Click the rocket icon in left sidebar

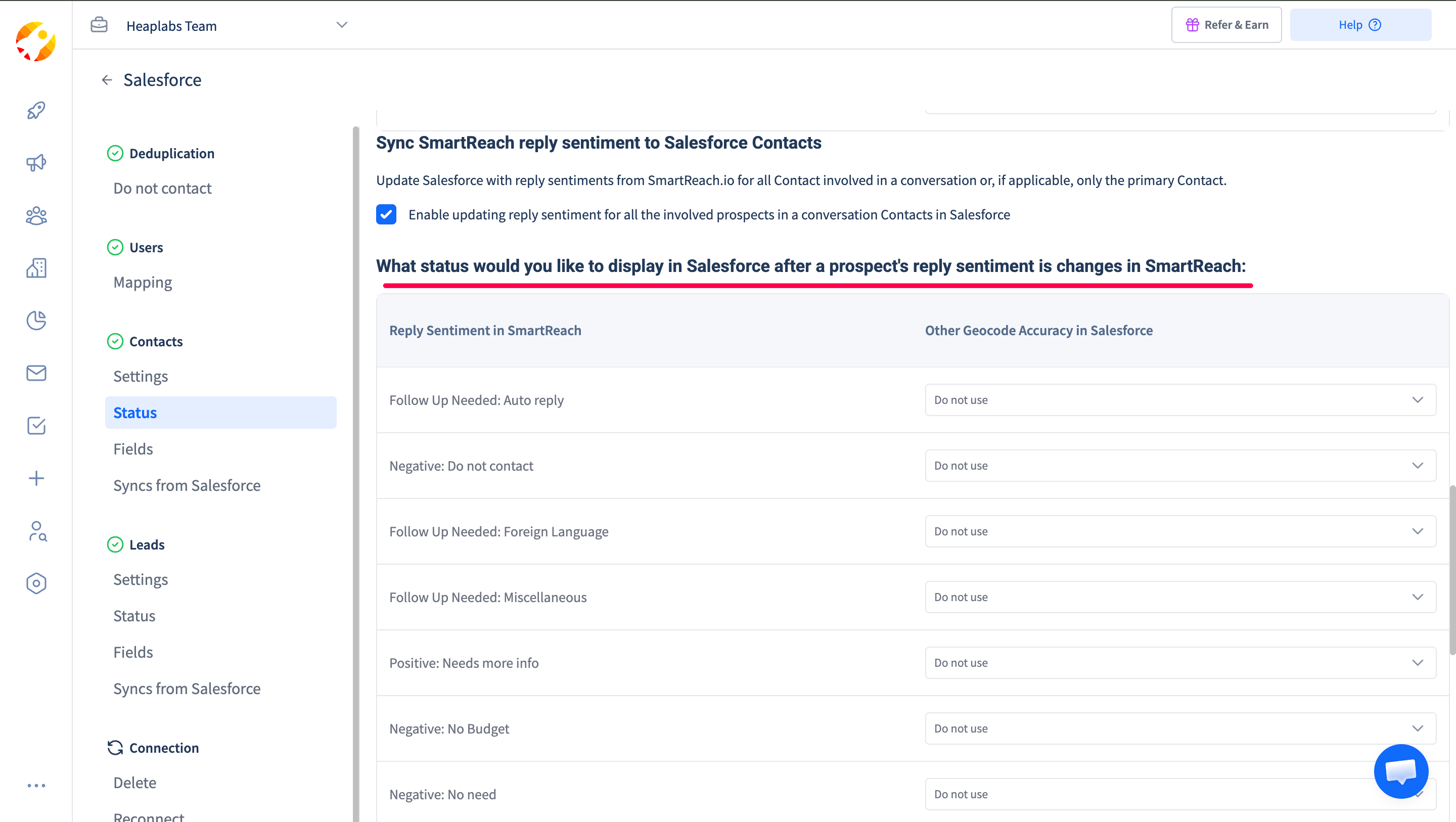[x=36, y=110]
